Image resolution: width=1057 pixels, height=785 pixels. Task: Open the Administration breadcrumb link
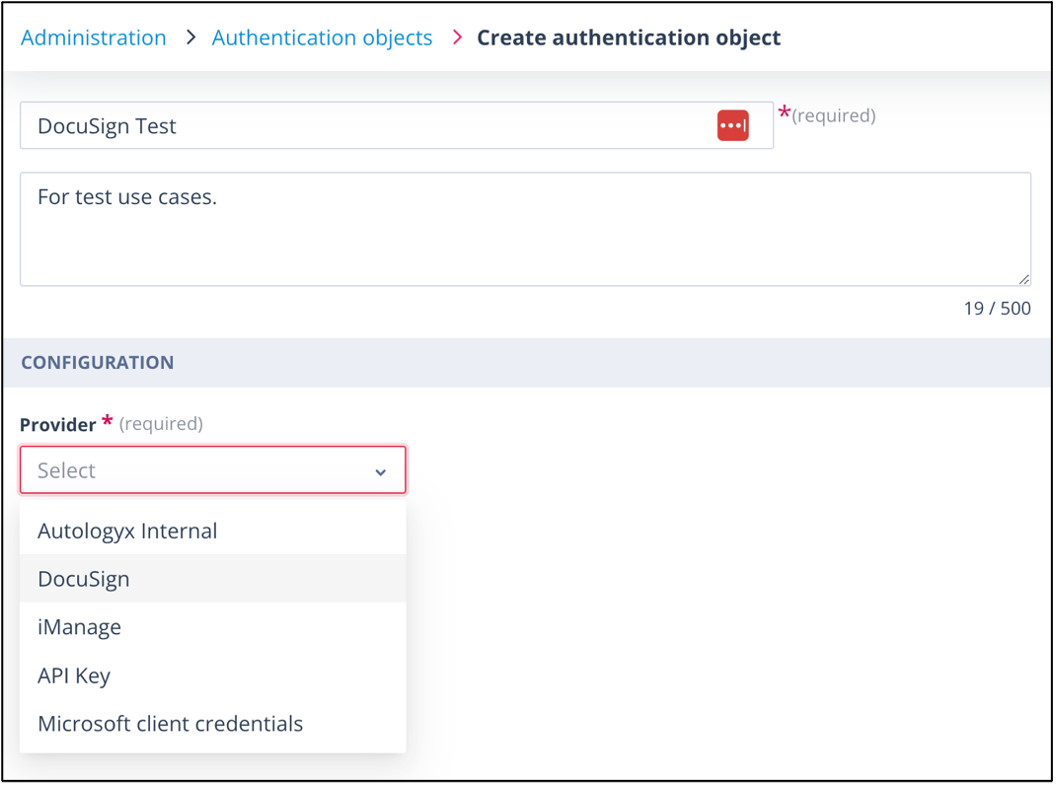[93, 38]
